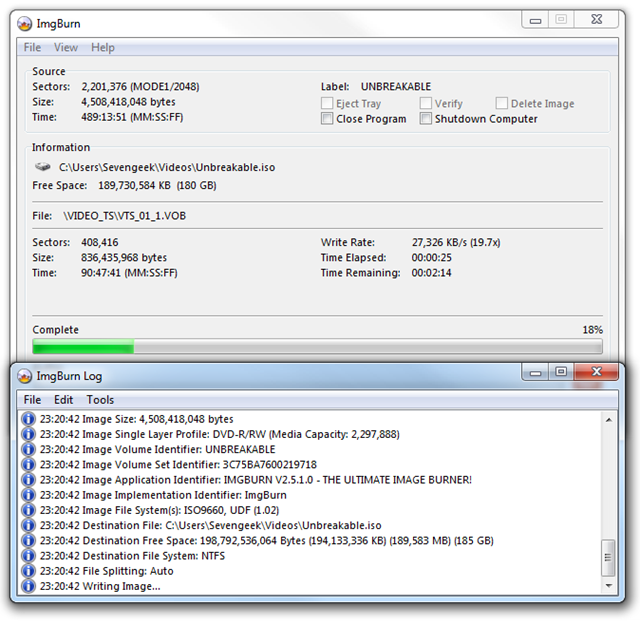
Task: Click the Time Elapsed value 00:00:25
Action: 431,258
